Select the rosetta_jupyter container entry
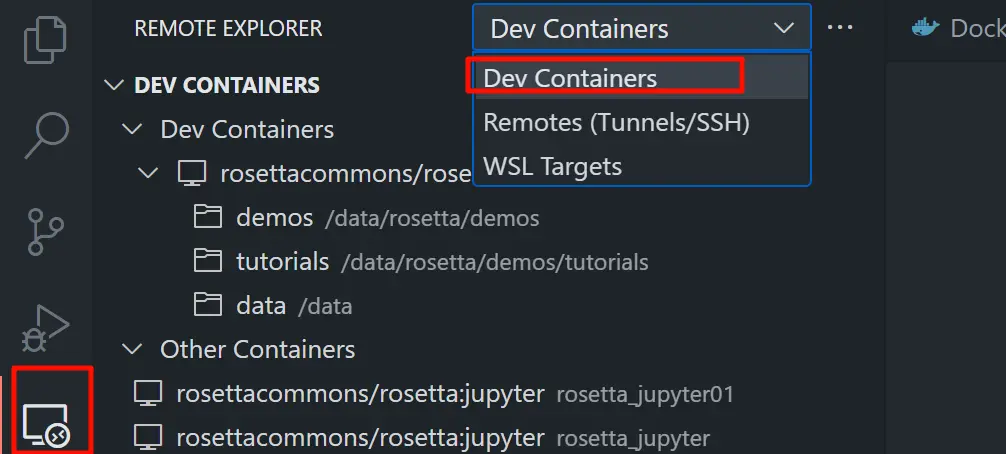 coord(422,438)
